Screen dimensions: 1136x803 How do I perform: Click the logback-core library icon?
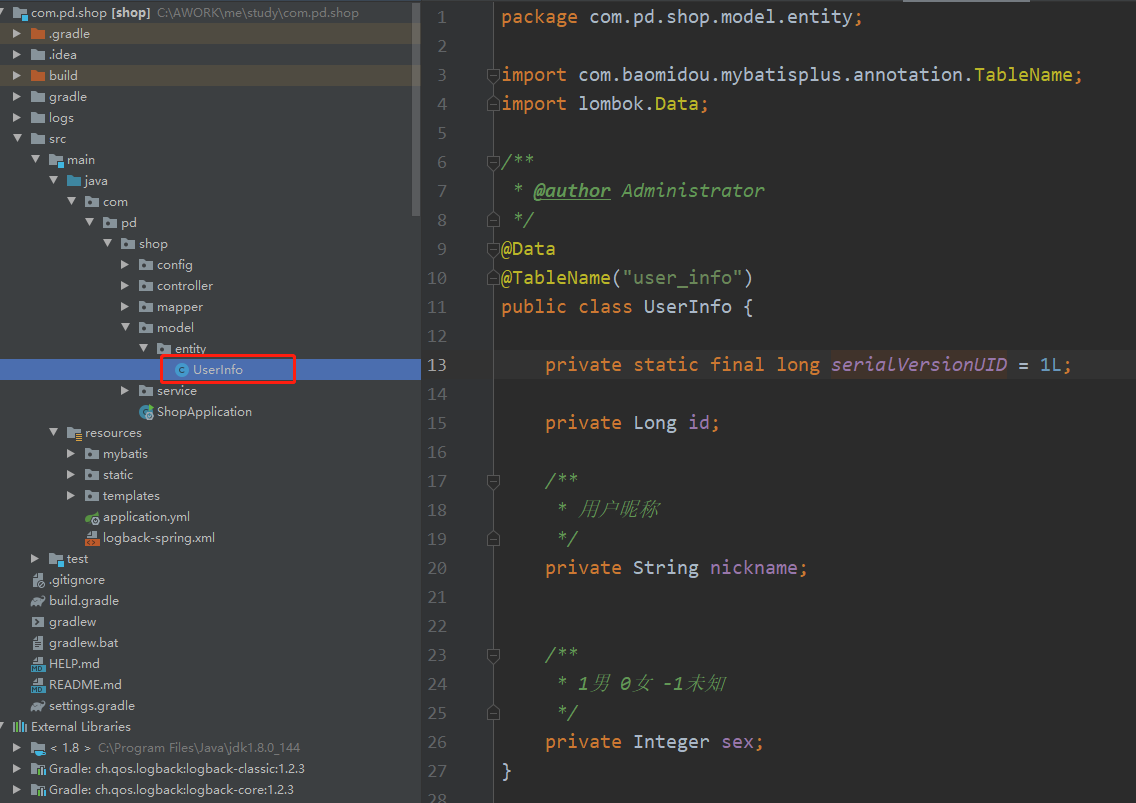(38, 790)
